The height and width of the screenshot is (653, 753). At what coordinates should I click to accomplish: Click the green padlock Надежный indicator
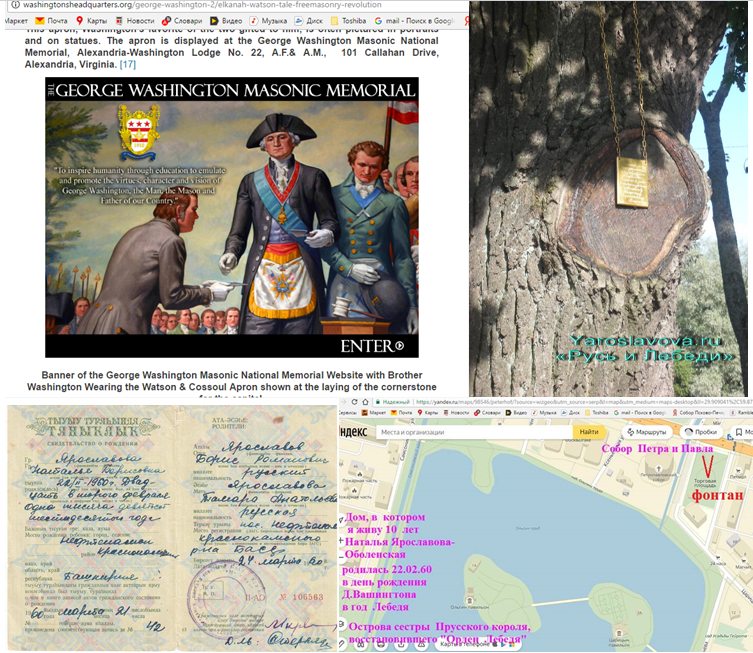tap(393, 402)
